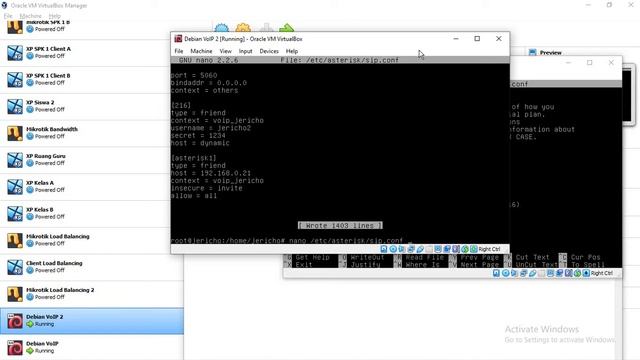Open the Input menu in Debian VoIP 2 window
This screenshot has height=360, width=640.
tap(245, 51)
